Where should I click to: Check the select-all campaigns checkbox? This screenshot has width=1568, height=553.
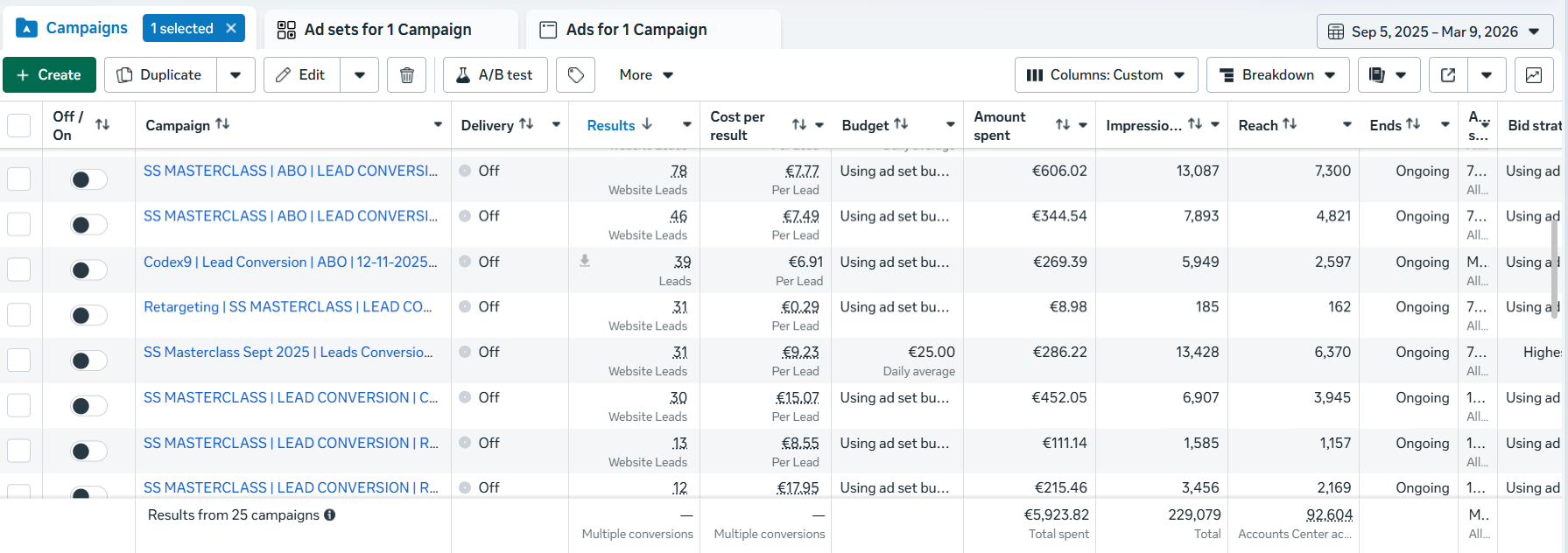tap(19, 125)
